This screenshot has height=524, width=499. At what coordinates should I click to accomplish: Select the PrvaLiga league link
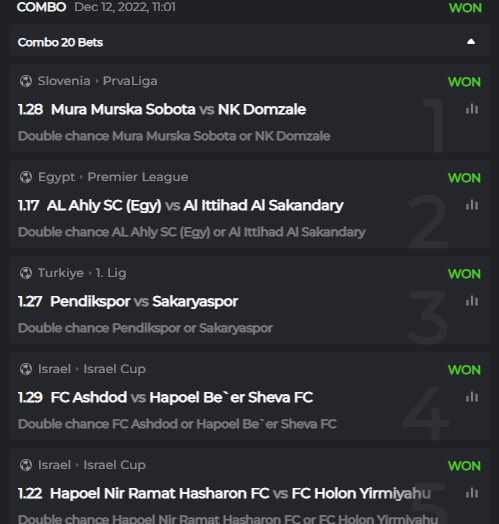click(x=130, y=81)
